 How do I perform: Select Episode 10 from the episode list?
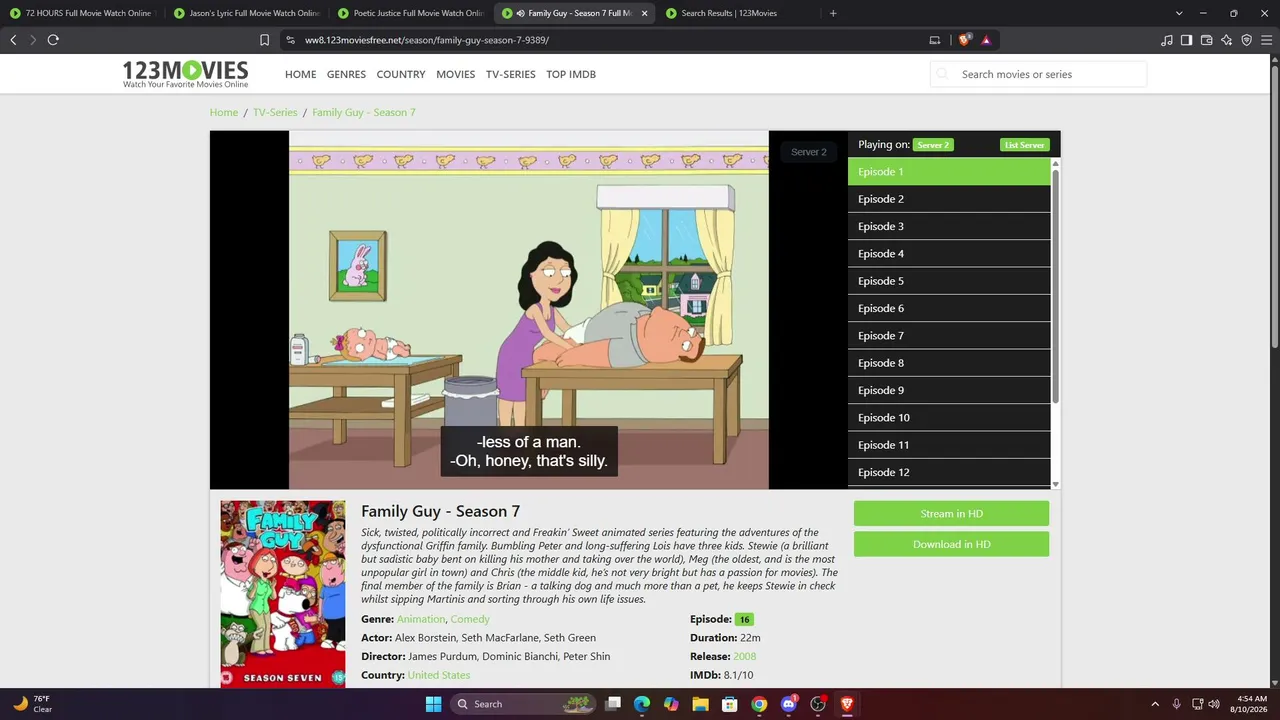(x=949, y=417)
